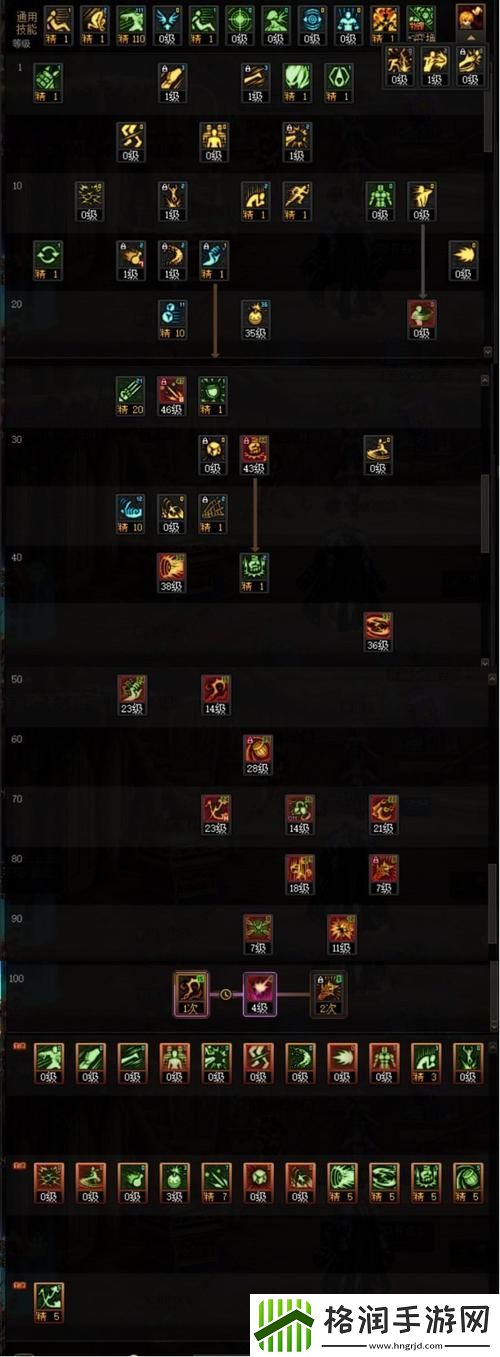
Task: Select the 36级 red swirl skill icon
Action: coord(378,631)
